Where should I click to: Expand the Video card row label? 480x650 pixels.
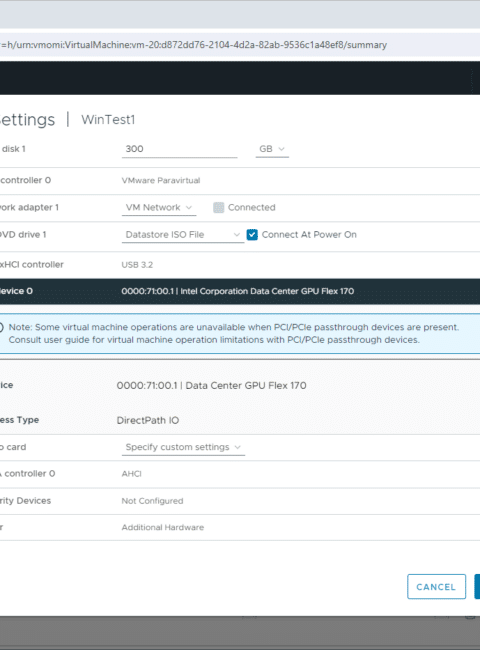coord(13,447)
